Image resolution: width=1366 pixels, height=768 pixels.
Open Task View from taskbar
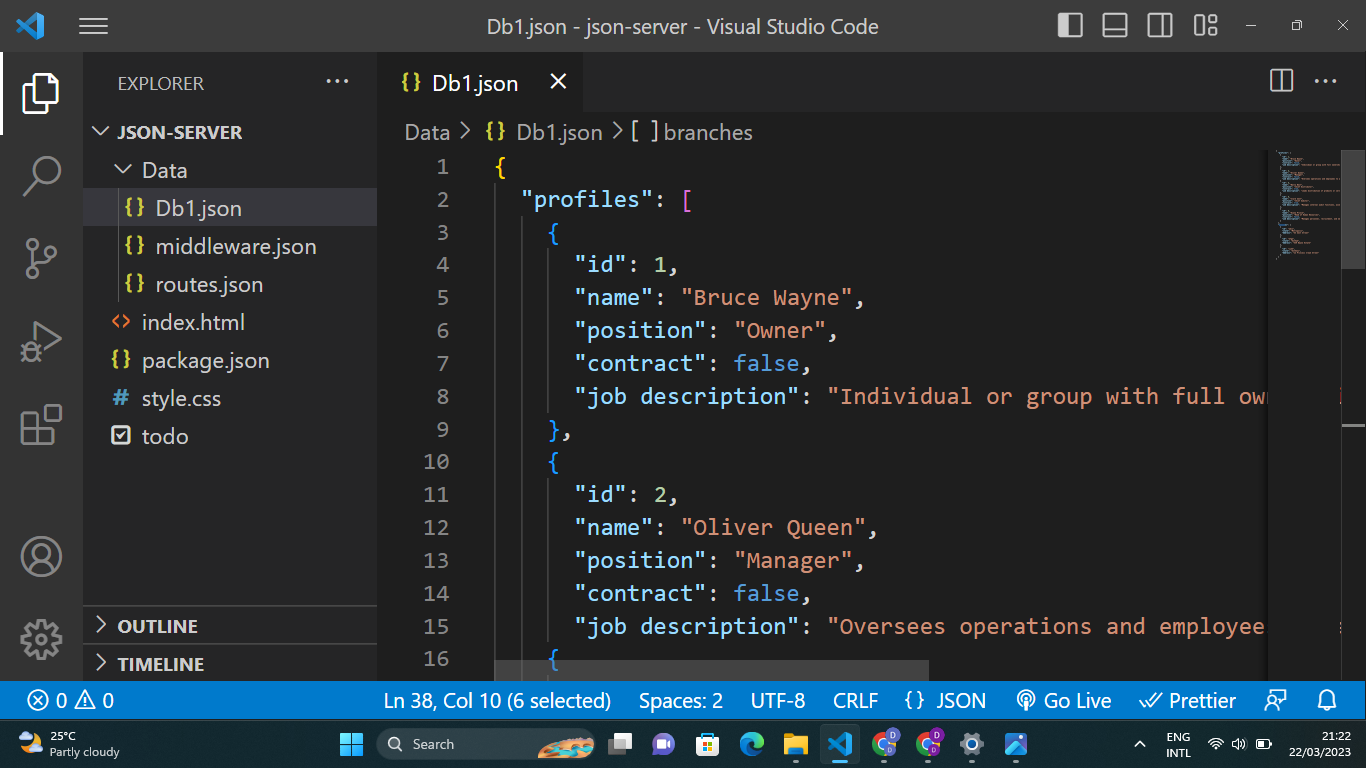[621, 744]
